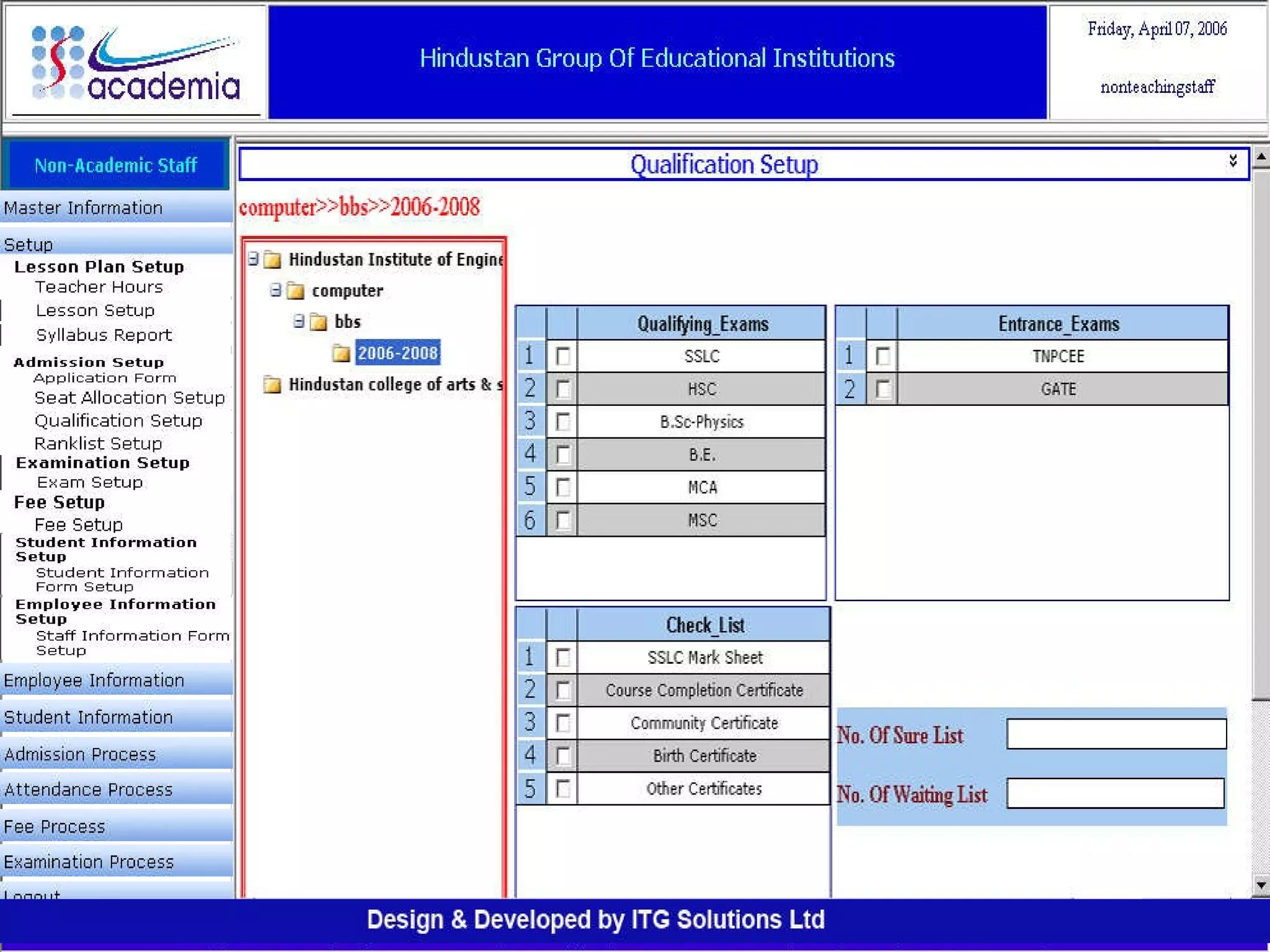Collapse the computer tree node
Viewport: 1270px width, 952px height.
[276, 290]
